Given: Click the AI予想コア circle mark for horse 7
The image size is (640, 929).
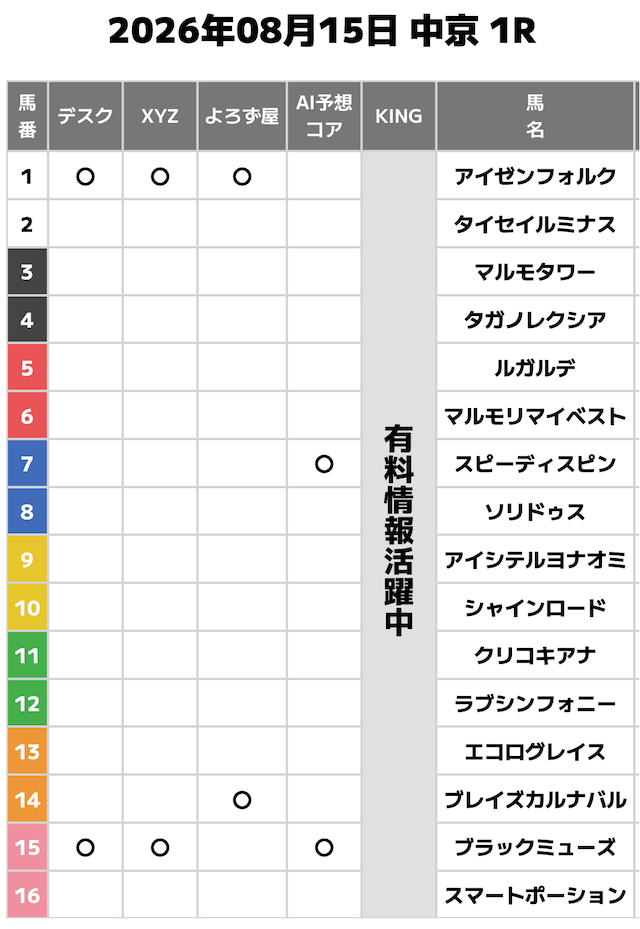Looking at the screenshot, I should click(324, 464).
